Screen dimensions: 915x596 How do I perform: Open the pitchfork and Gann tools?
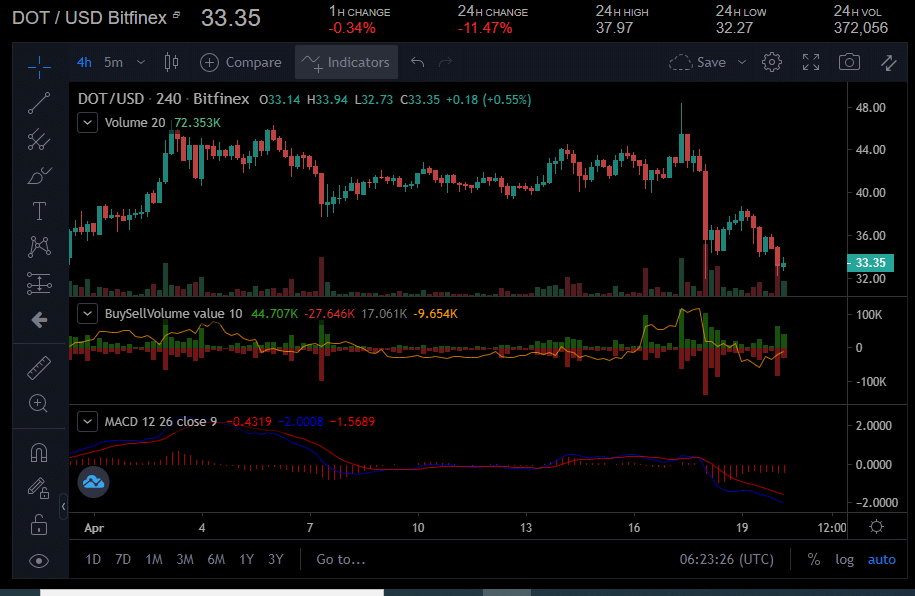click(39, 140)
